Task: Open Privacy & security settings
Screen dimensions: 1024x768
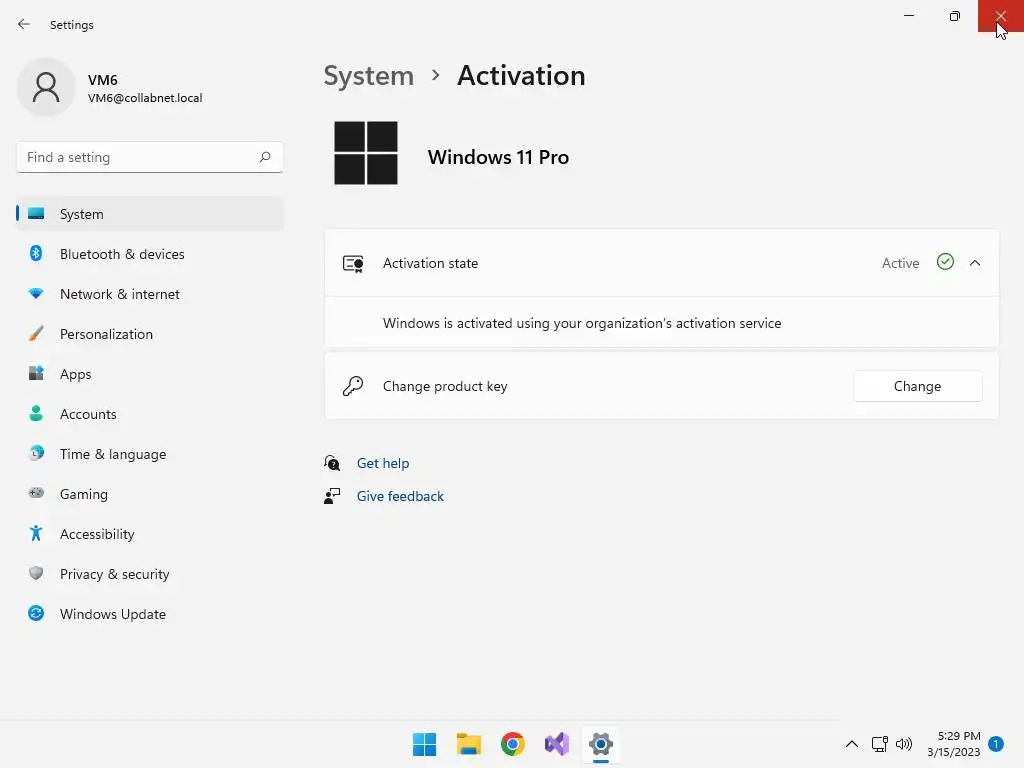Action: click(x=150, y=574)
